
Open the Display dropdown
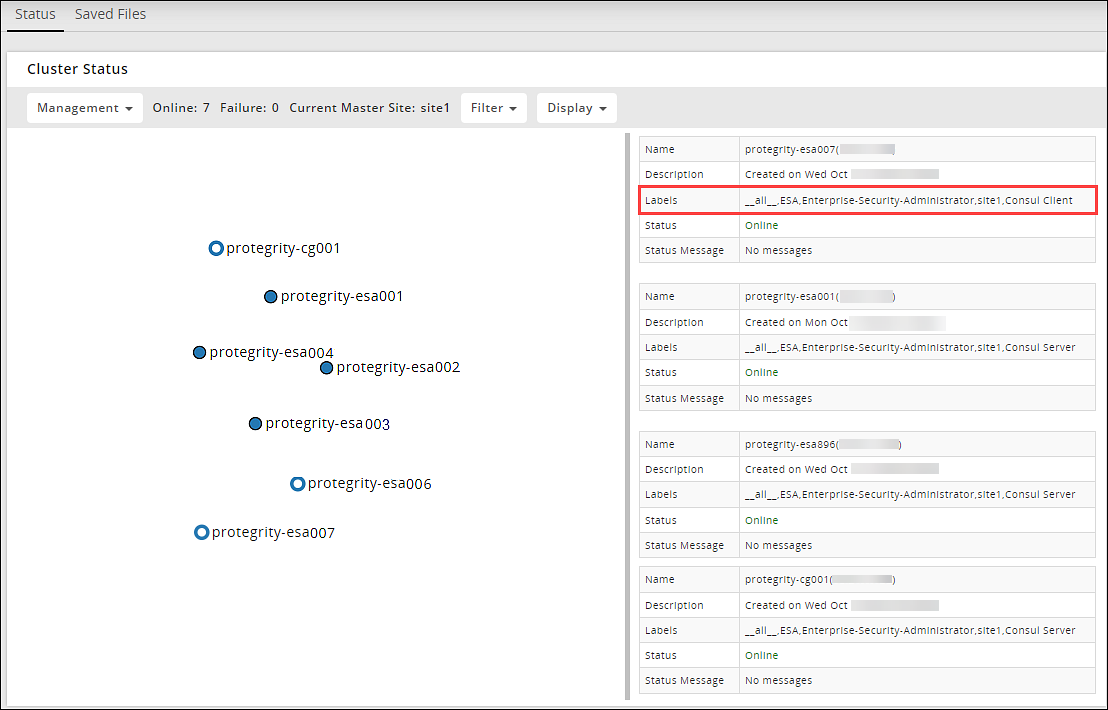(x=576, y=108)
